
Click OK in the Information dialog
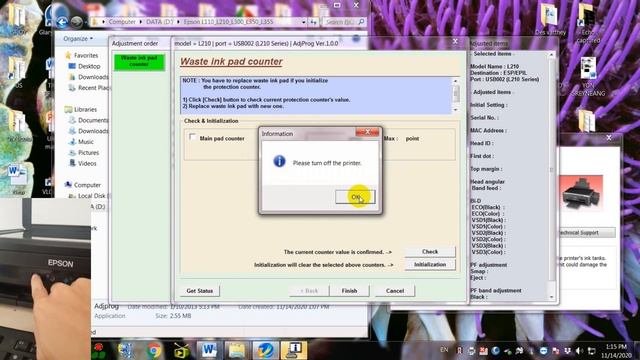point(355,197)
